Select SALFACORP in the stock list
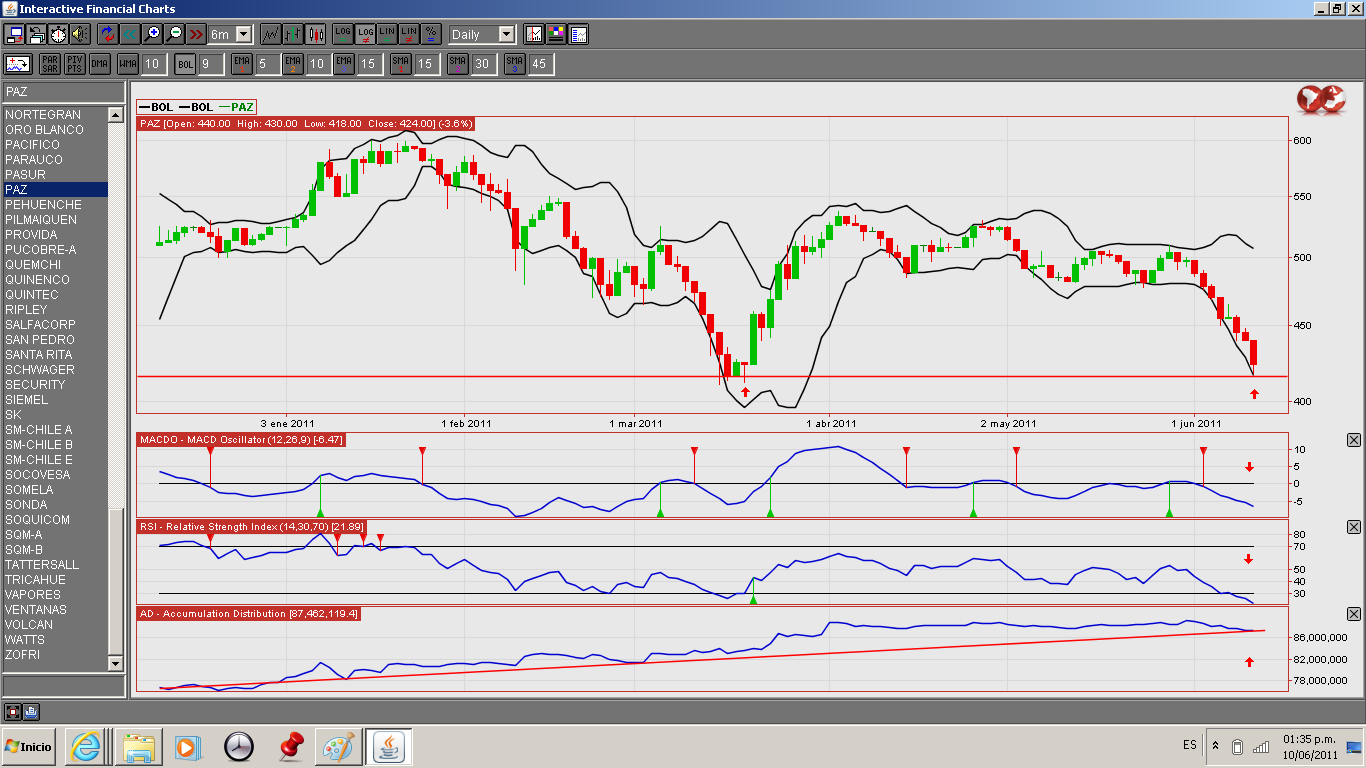1366x768 pixels. 54,325
